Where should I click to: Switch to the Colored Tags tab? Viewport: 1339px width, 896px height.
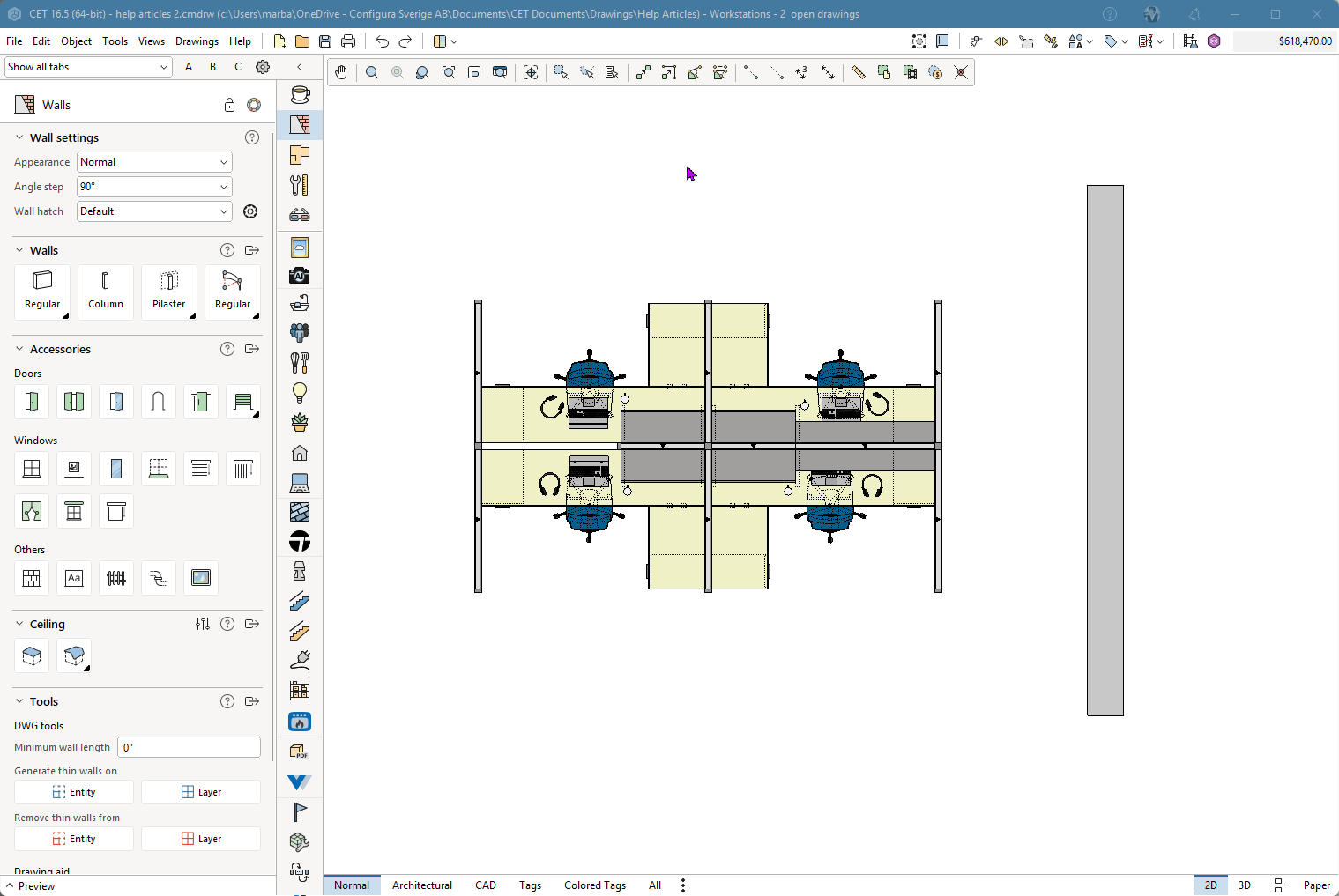click(595, 885)
